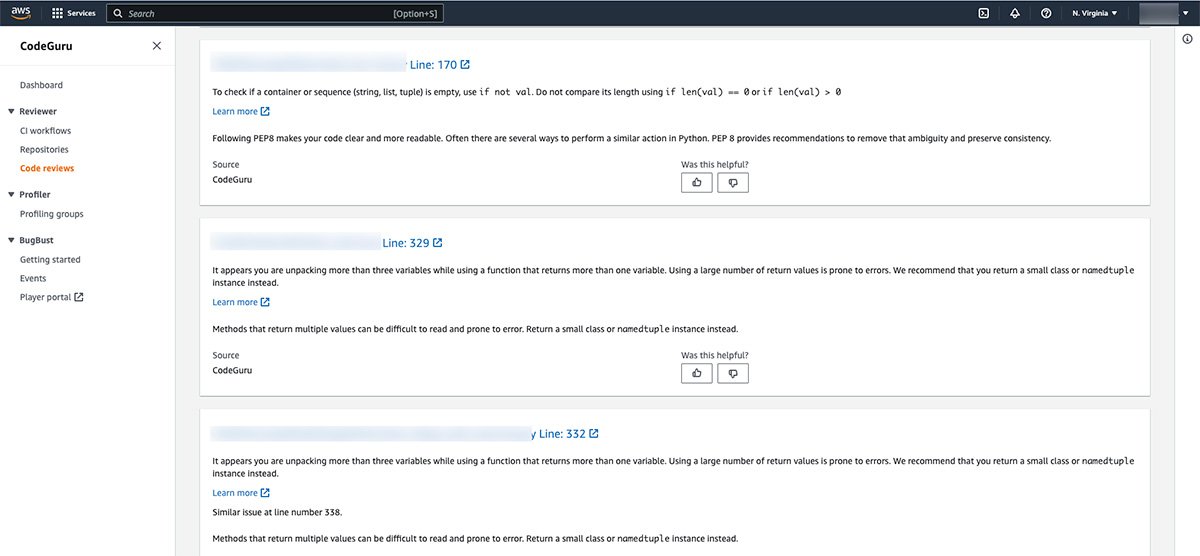The image size is (1200, 556).
Task: Thumbs up the Line 170 recommendation
Action: pyautogui.click(x=697, y=183)
